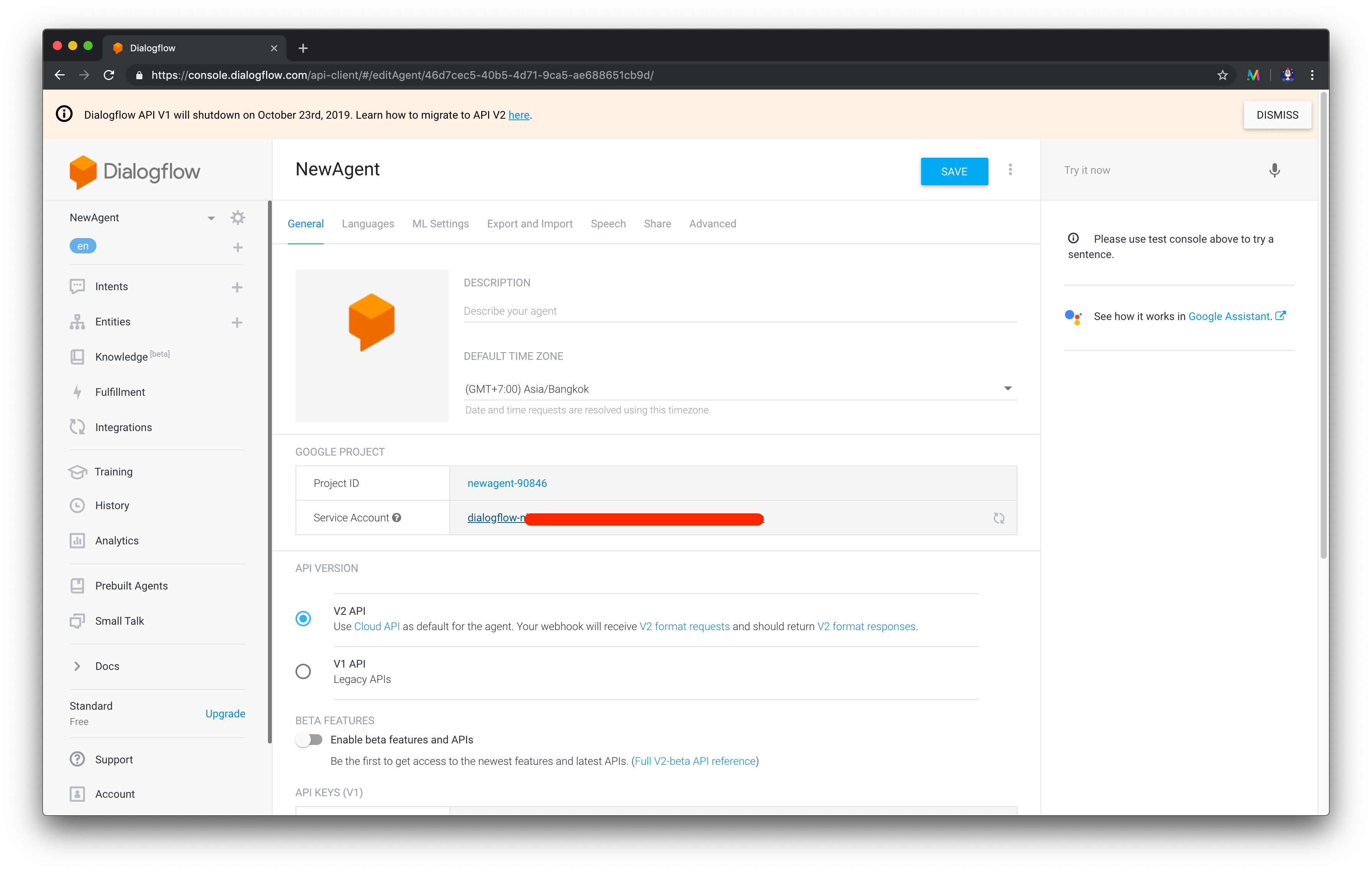Select the V2 API radio button
This screenshot has width=1372, height=872.
point(303,618)
